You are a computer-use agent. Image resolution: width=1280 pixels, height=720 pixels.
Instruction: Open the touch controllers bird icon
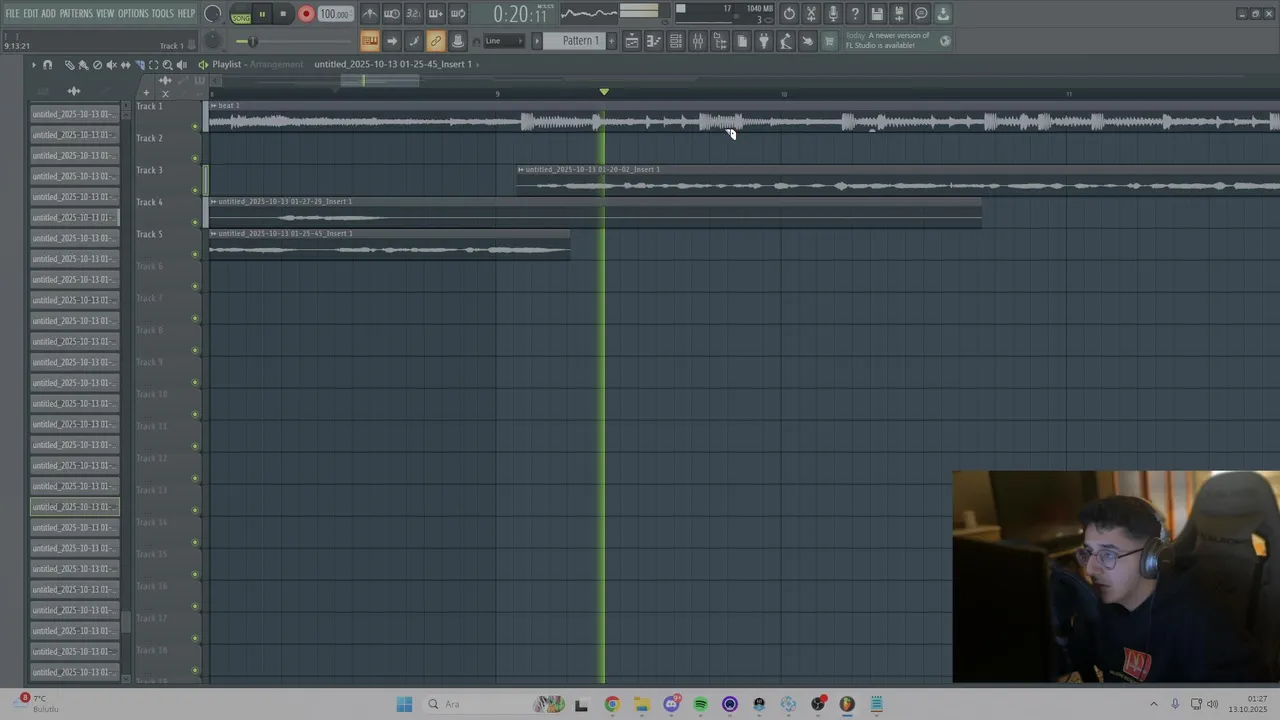point(808,41)
